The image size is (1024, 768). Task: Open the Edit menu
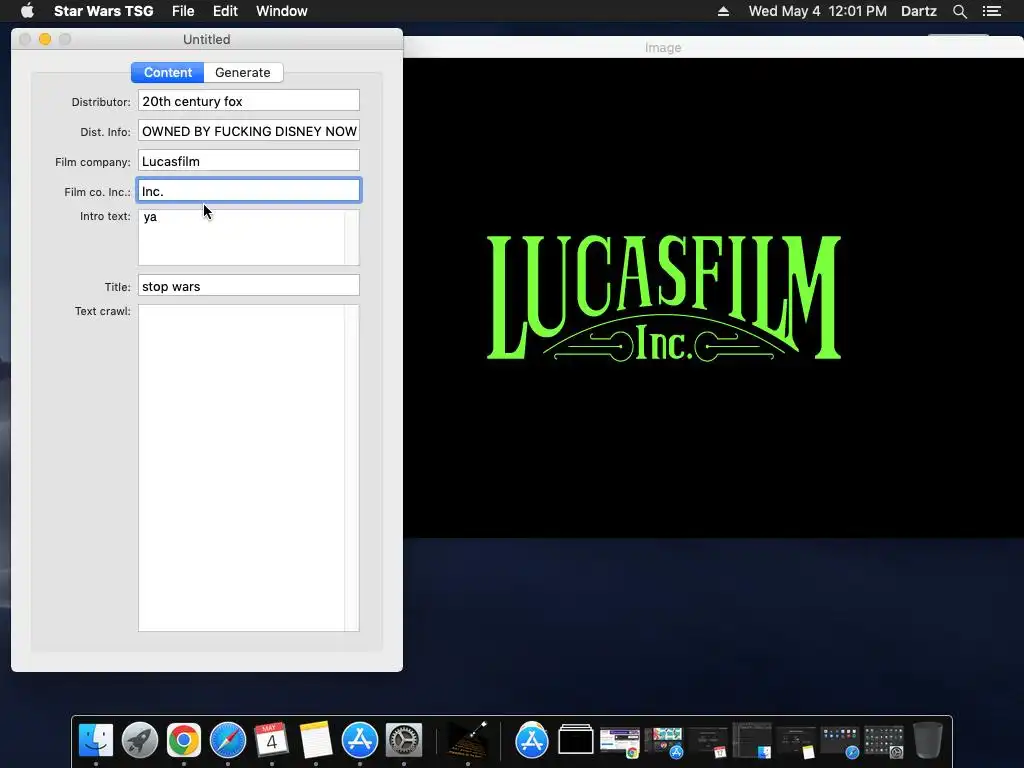(x=225, y=11)
